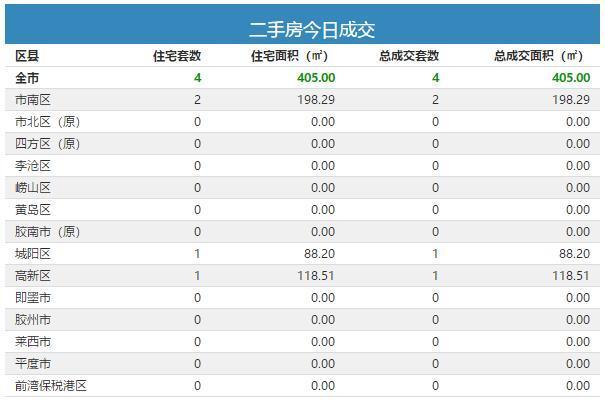This screenshot has width=605, height=400.
Task: Click the 总成交套数 column header
Action: [409, 56]
